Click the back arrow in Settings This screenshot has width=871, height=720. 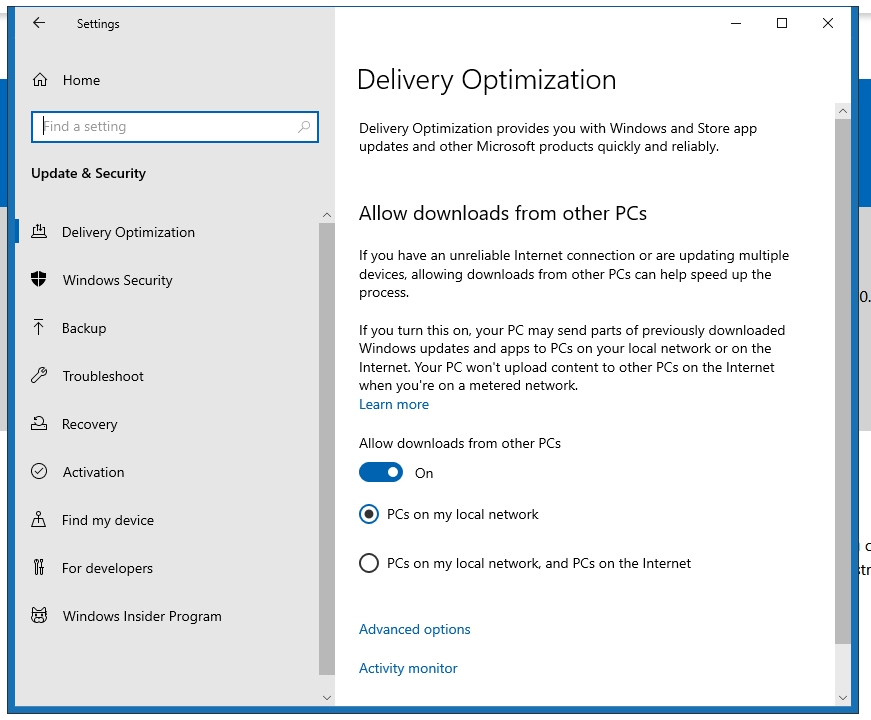[39, 23]
